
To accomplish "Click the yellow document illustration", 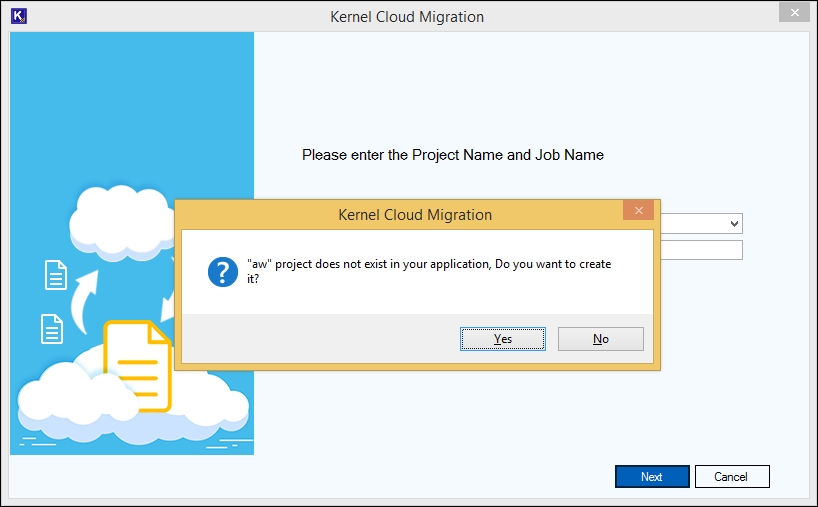I will pyautogui.click(x=138, y=366).
